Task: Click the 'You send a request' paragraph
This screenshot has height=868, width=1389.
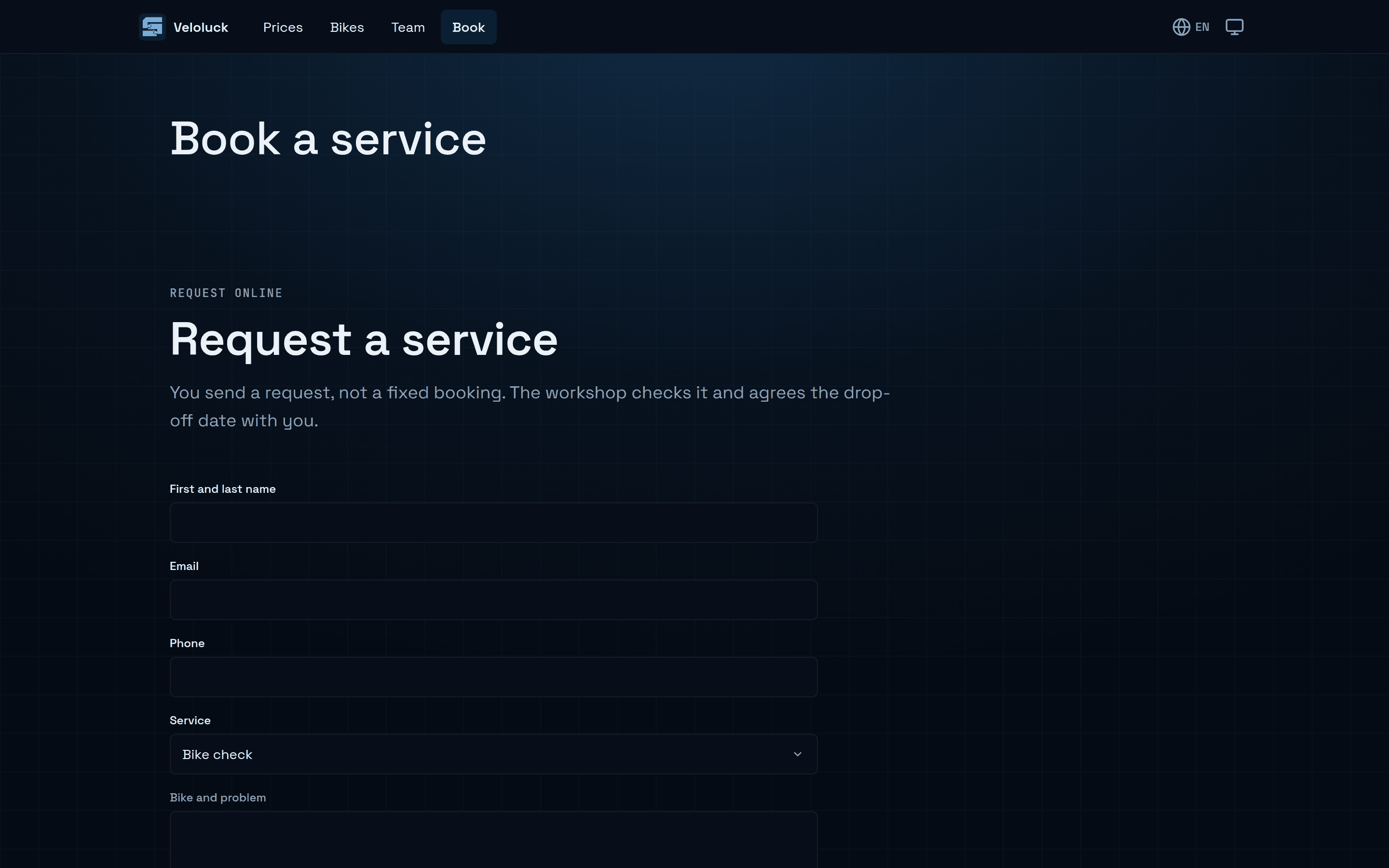Action: point(530,407)
